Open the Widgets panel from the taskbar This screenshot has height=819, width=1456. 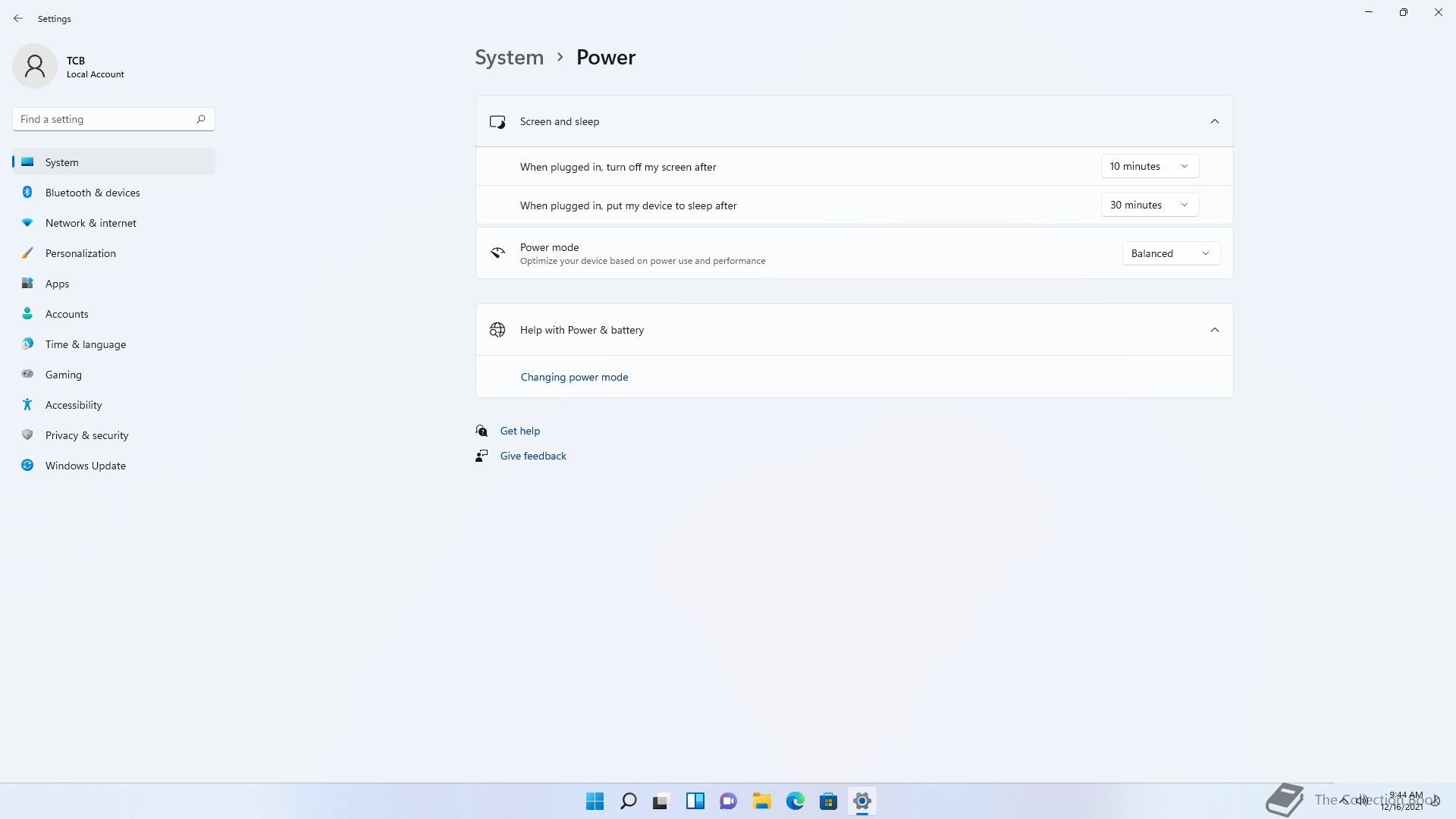[695, 801]
